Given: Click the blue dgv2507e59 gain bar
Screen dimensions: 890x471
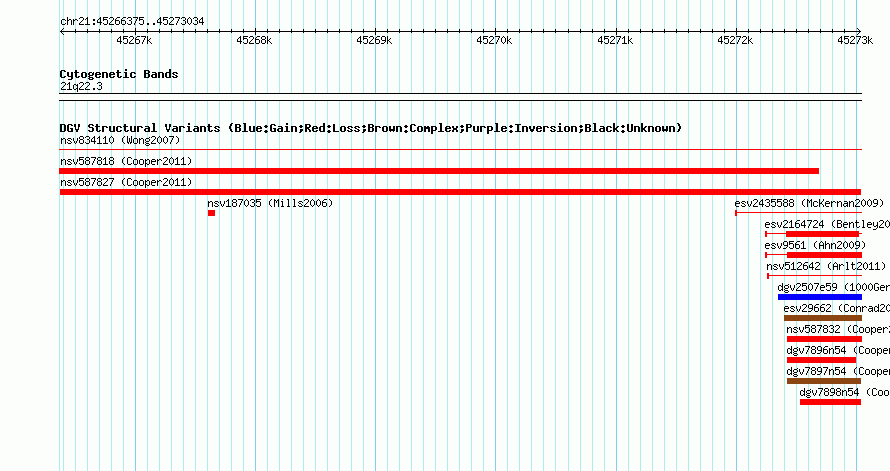Looking at the screenshot, I should tap(820, 297).
